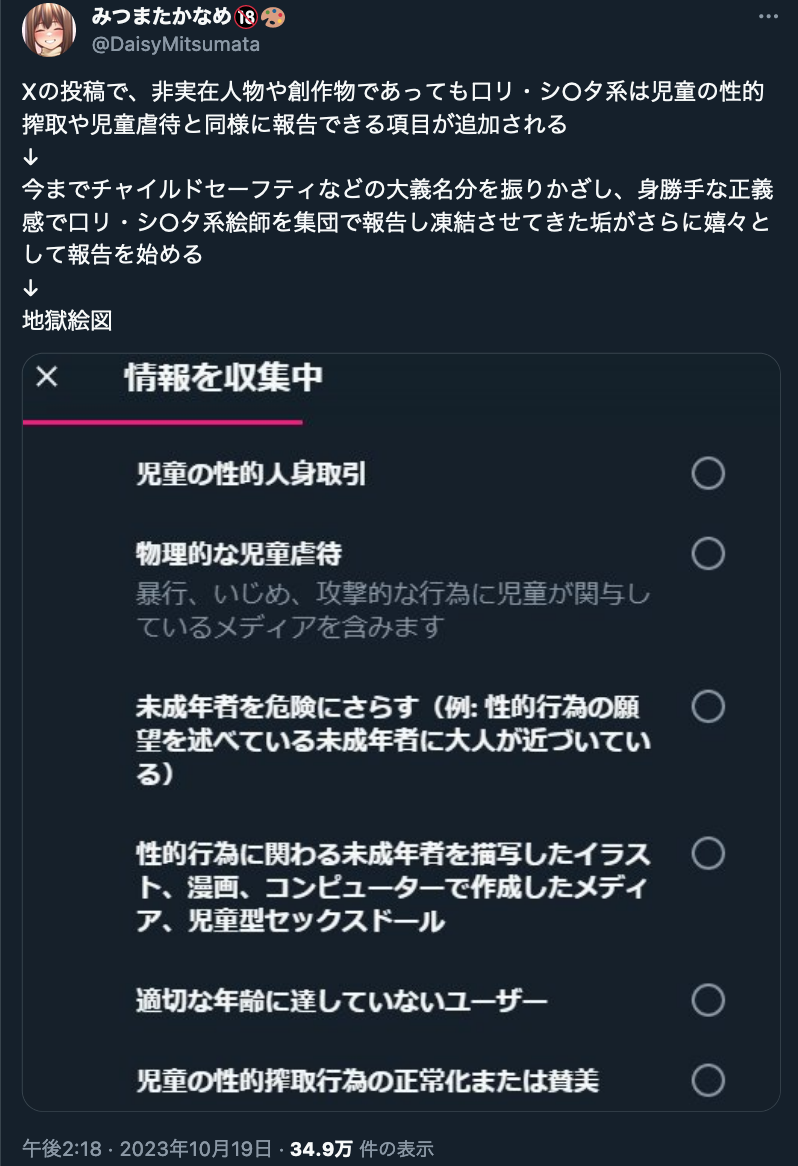Select the 適切な年齢に達していないユーザー radio button
Screen dimensions: 798x1166
click(708, 999)
